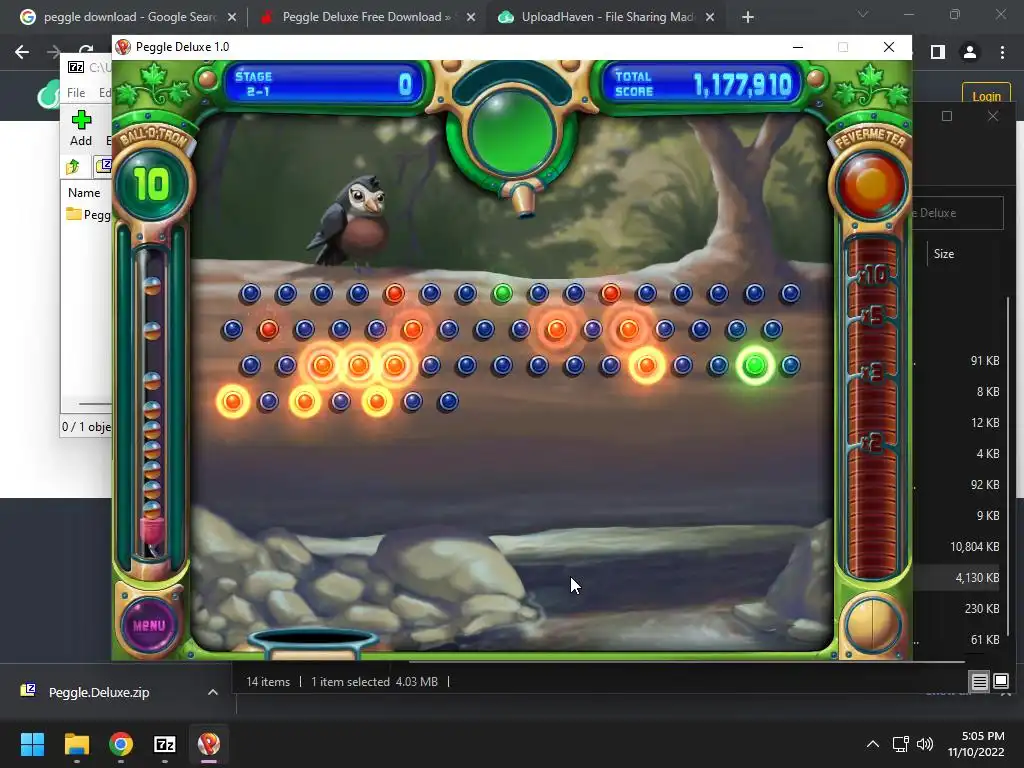The width and height of the screenshot is (1024, 768).
Task: Click the Fevermeter orange orb
Action: (x=871, y=186)
